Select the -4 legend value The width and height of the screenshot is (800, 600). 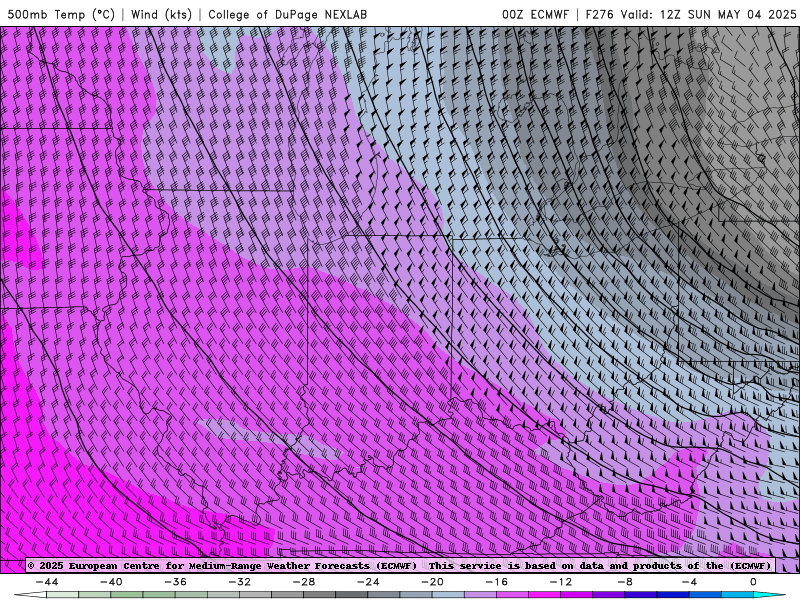[x=689, y=582]
